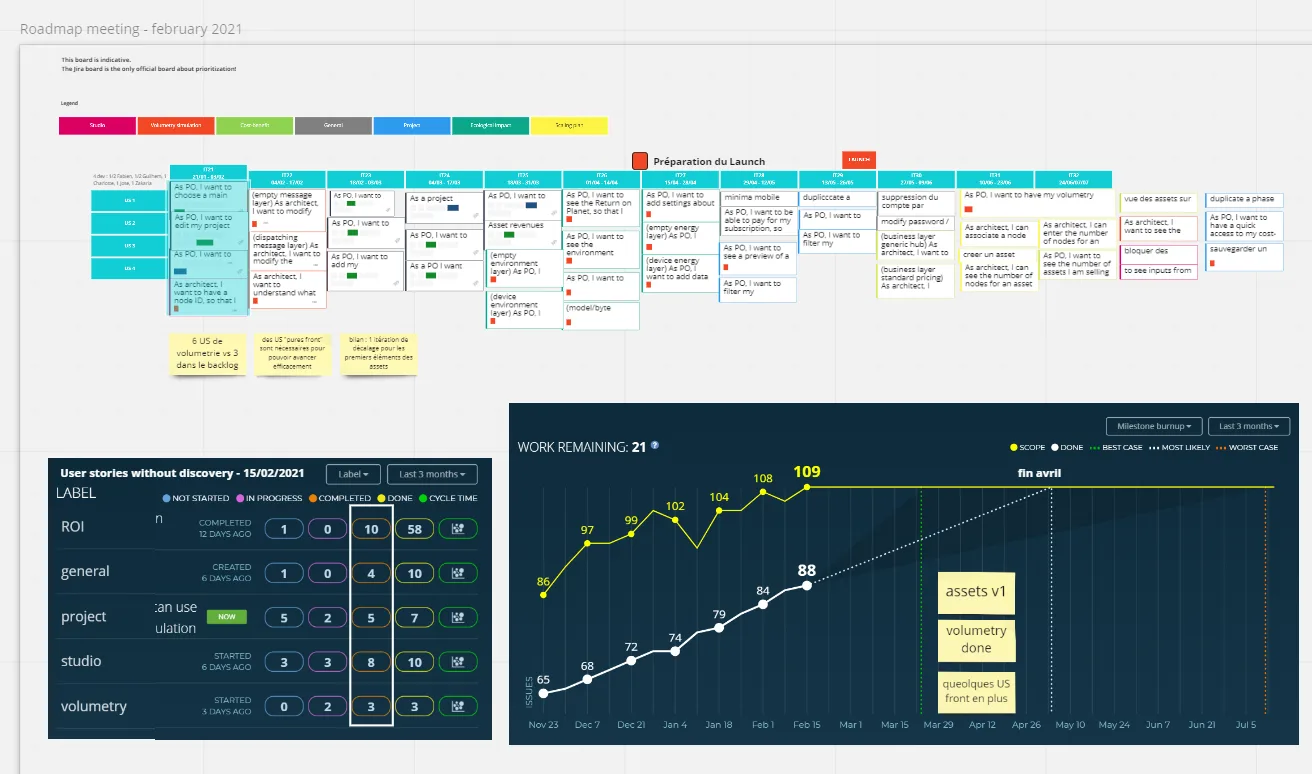Select the 'creer un asset' card

coord(998,254)
